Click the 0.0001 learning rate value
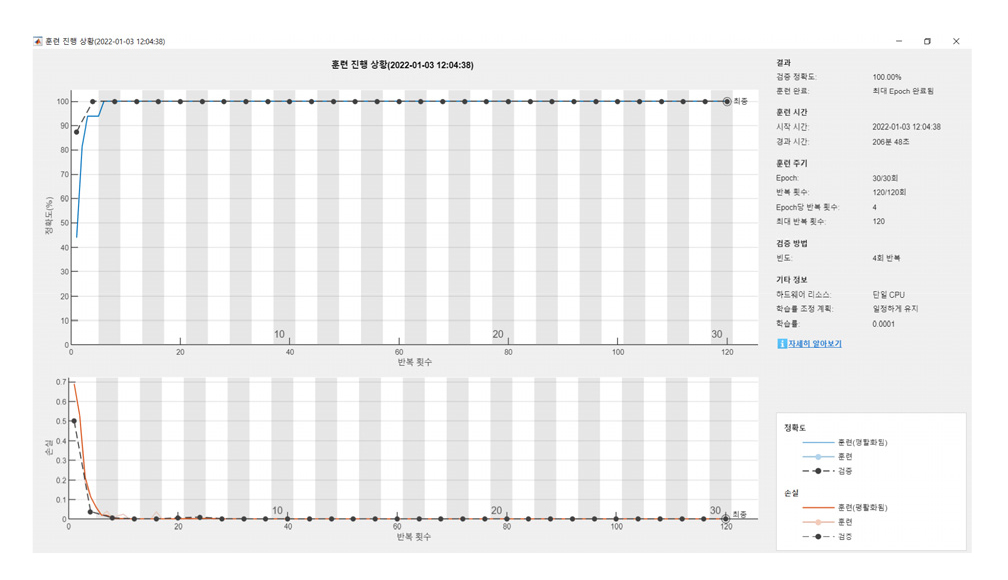This screenshot has height=580, width=1008. click(x=883, y=324)
